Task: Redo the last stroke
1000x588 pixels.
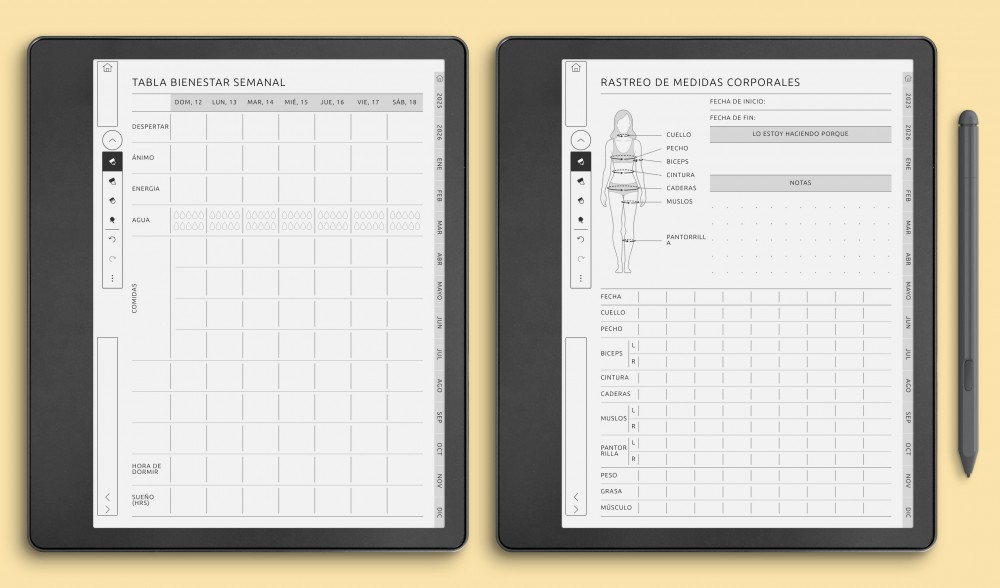Action: 112,257
